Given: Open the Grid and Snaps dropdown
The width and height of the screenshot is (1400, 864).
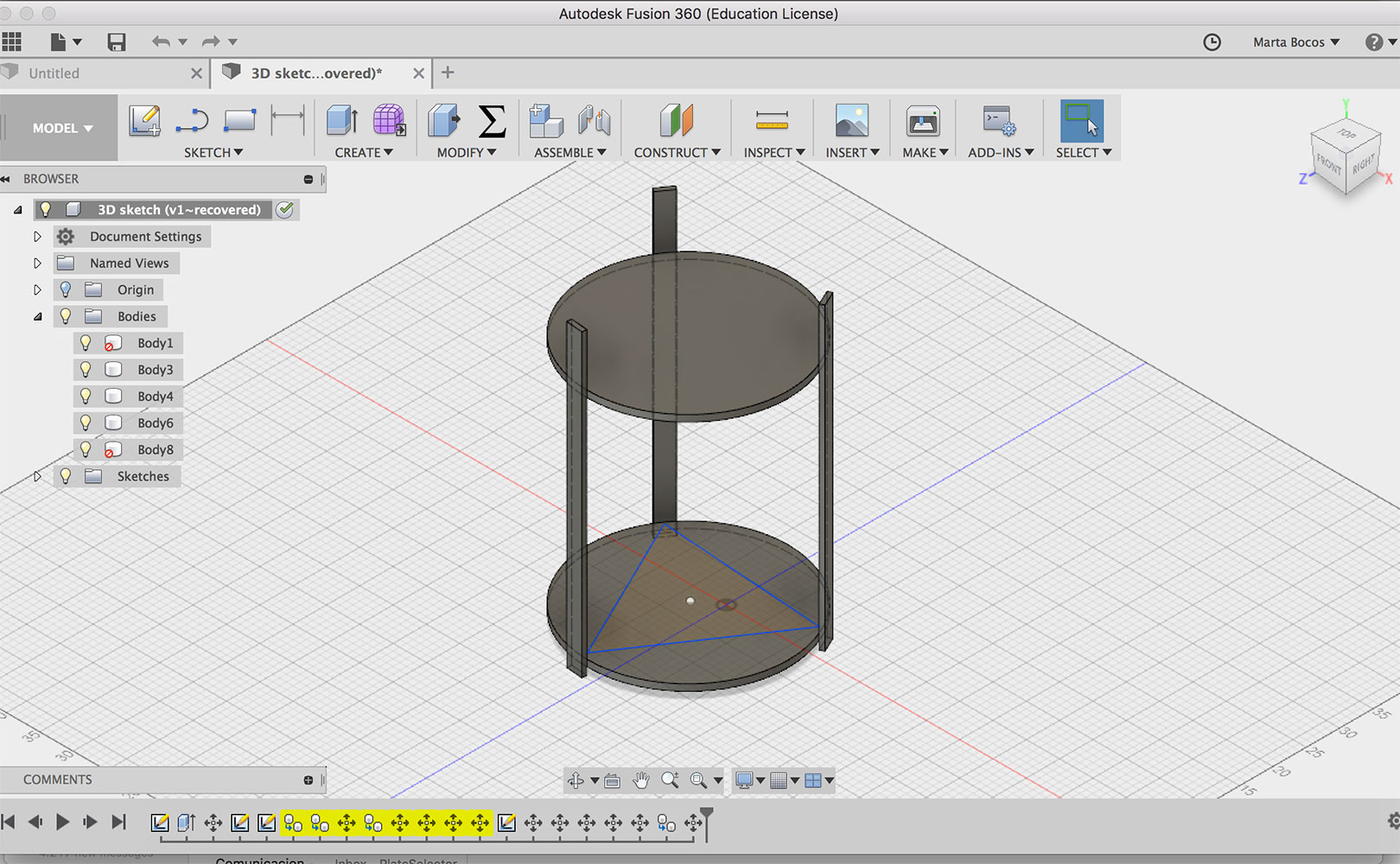Looking at the screenshot, I should (x=784, y=780).
